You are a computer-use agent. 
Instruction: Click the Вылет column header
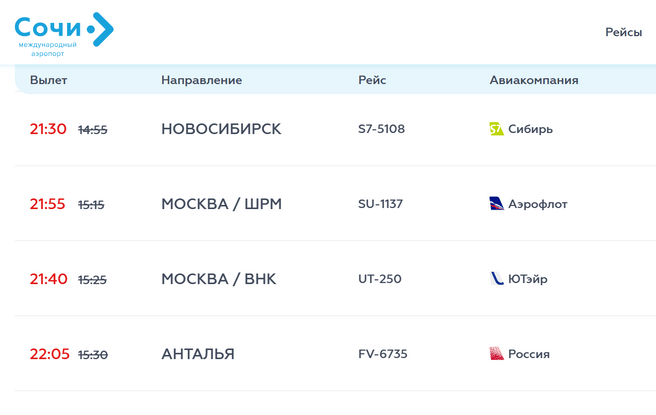(x=48, y=80)
